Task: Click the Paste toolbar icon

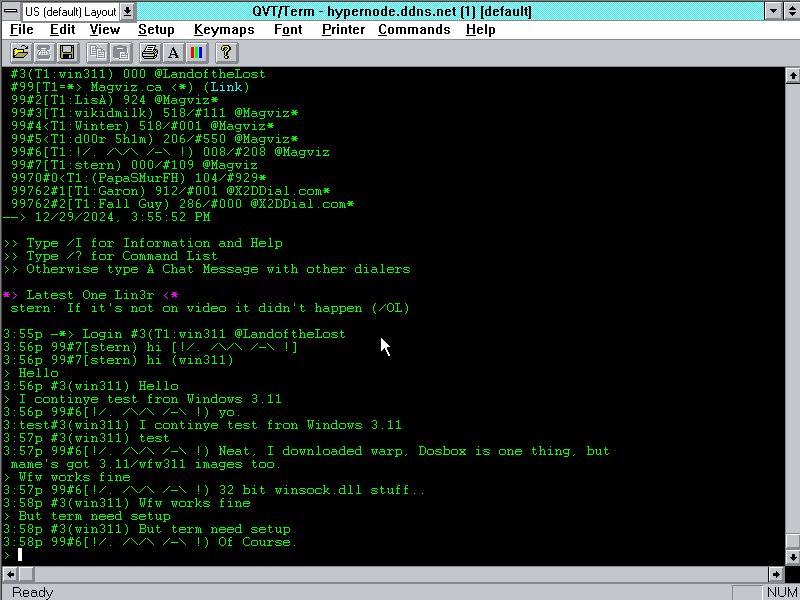Action: [x=121, y=52]
